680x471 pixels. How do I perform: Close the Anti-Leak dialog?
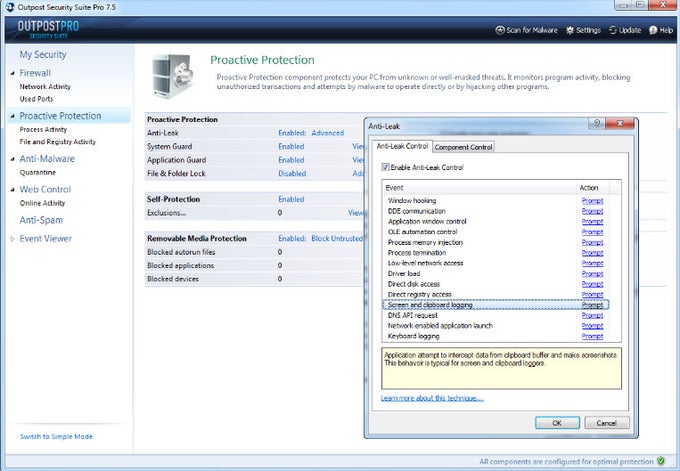coord(620,123)
